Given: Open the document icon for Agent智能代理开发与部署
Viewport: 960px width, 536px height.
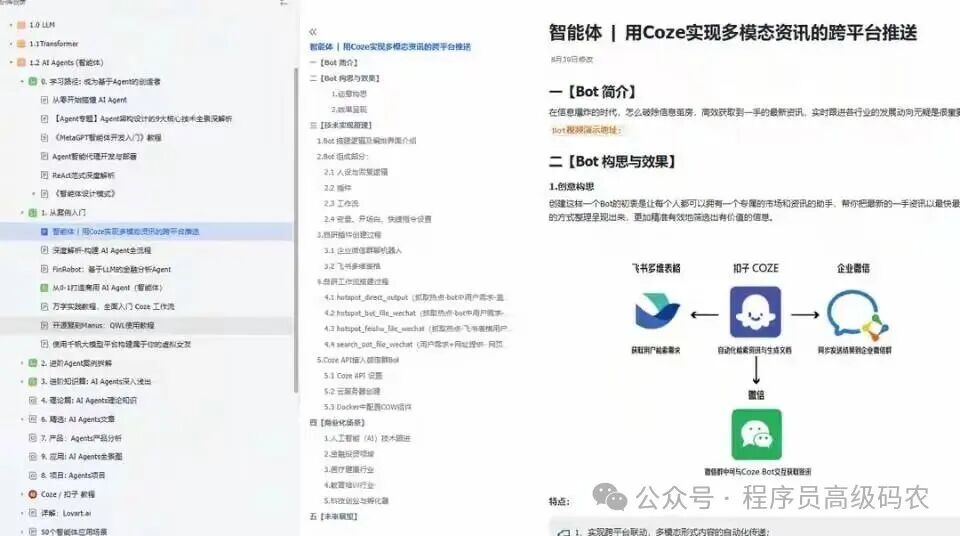Looking at the screenshot, I should (44, 156).
